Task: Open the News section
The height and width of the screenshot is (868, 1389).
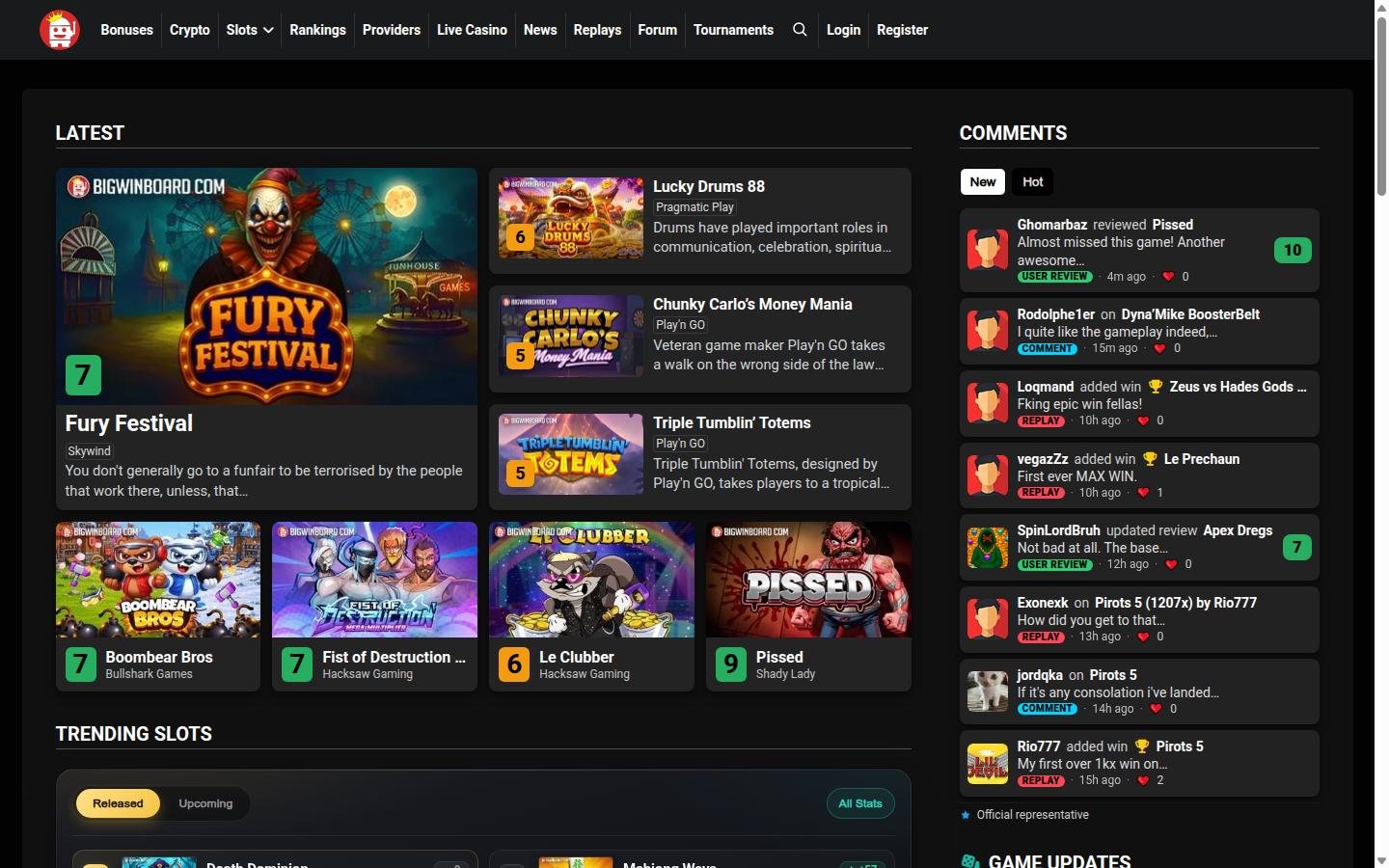Action: pos(540,30)
